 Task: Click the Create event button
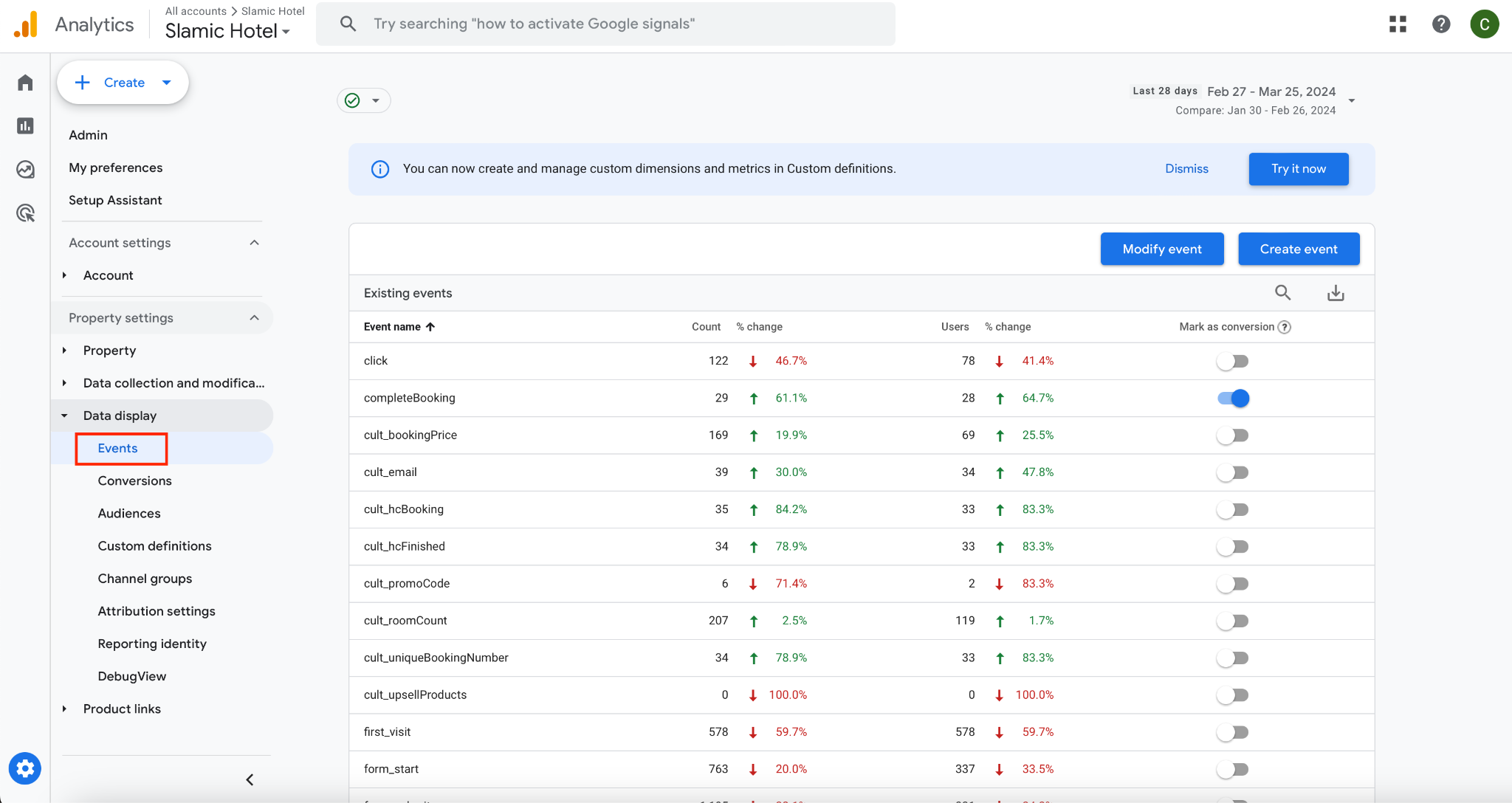pyautogui.click(x=1298, y=249)
